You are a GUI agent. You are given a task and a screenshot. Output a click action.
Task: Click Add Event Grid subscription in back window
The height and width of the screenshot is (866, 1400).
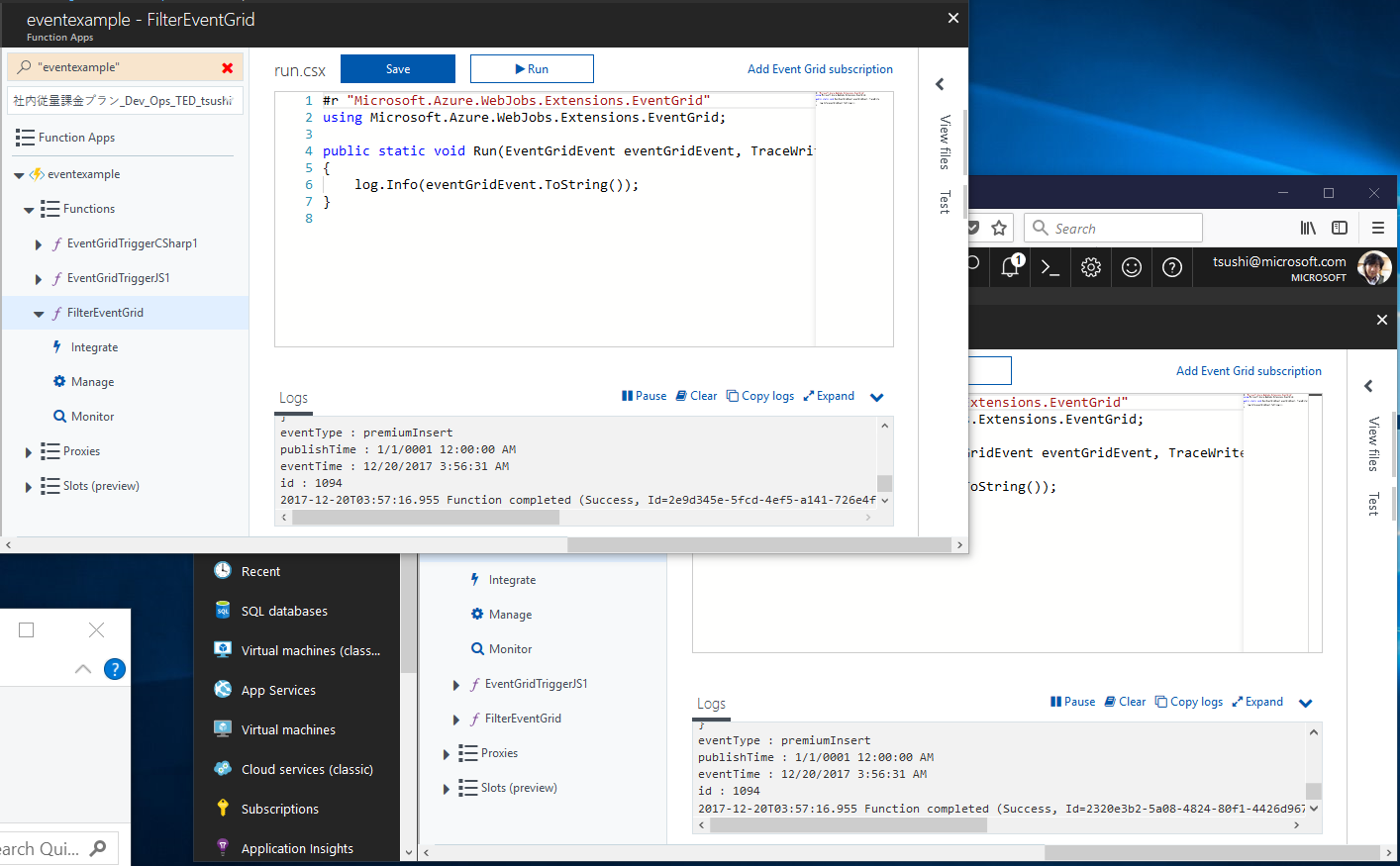pos(1249,371)
